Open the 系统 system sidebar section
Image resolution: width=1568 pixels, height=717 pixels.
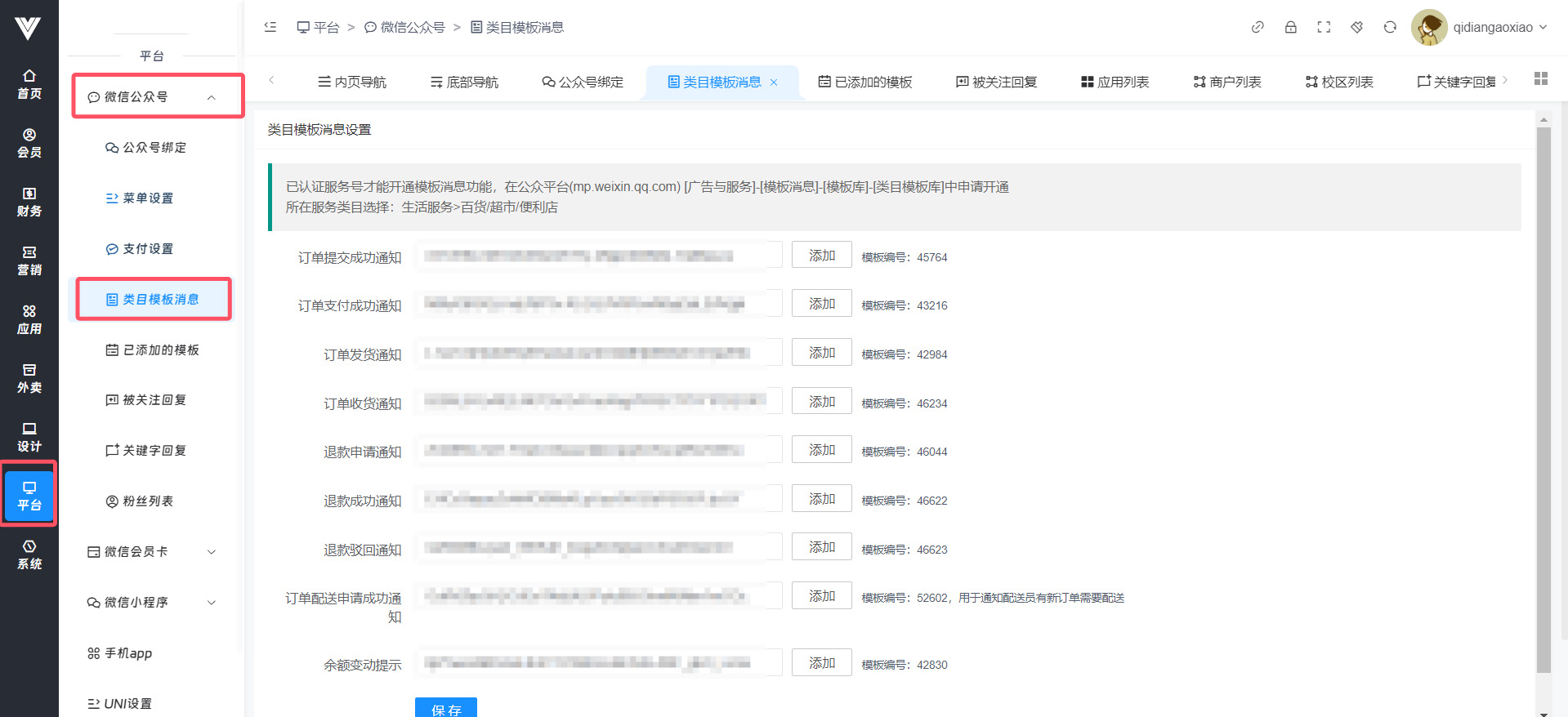point(29,554)
